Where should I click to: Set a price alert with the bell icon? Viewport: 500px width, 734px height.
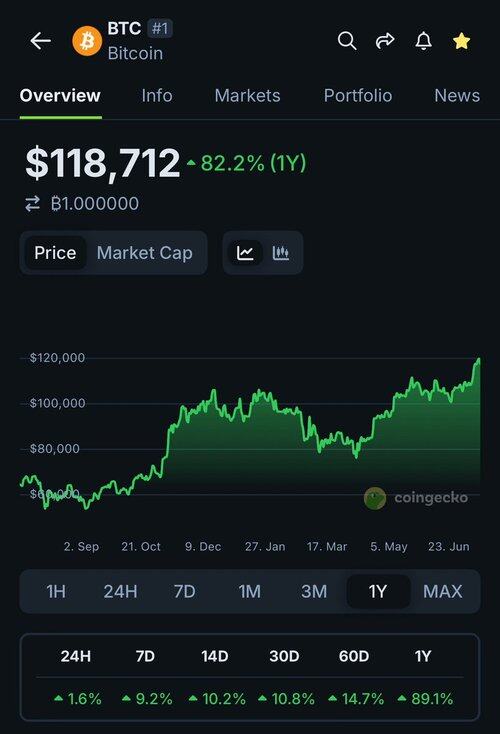coord(423,41)
